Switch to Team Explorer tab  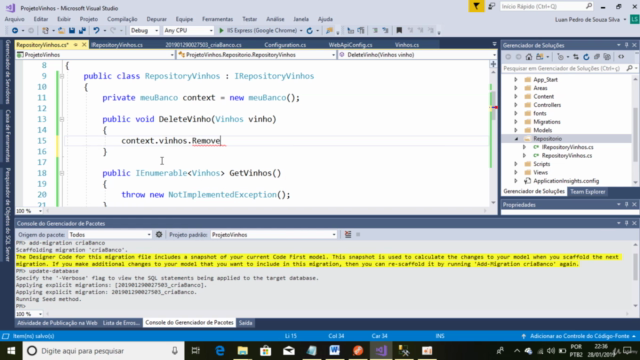pyautogui.click(x=587, y=191)
